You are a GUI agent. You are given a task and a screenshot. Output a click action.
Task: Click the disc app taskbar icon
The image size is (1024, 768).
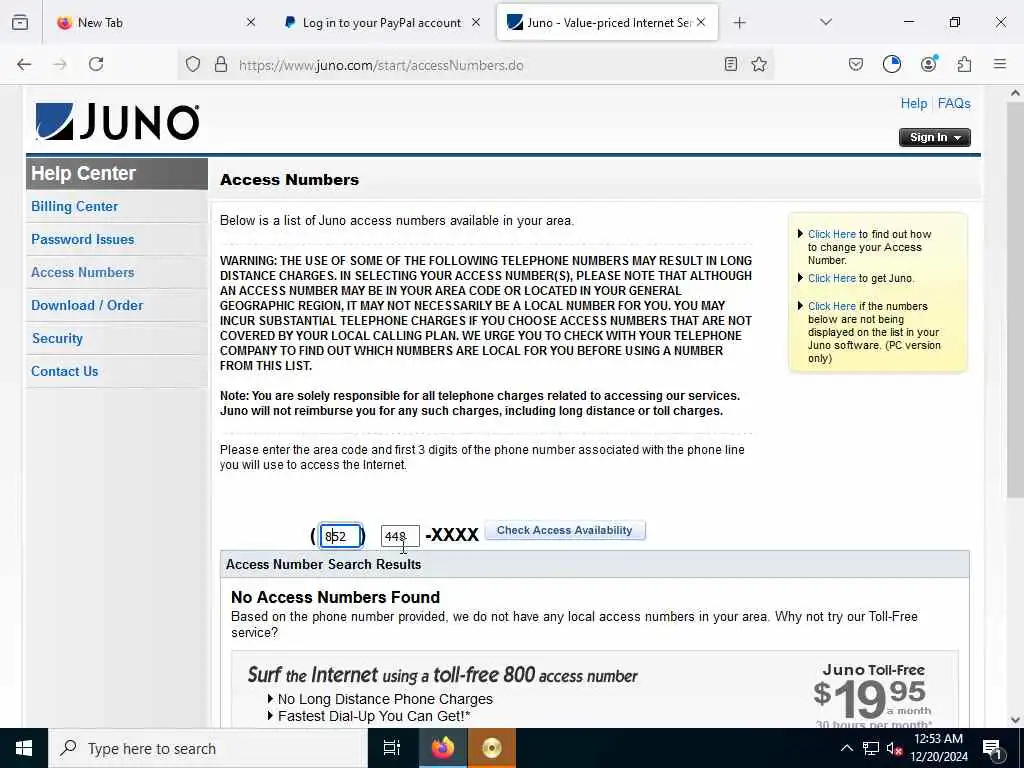(492, 748)
